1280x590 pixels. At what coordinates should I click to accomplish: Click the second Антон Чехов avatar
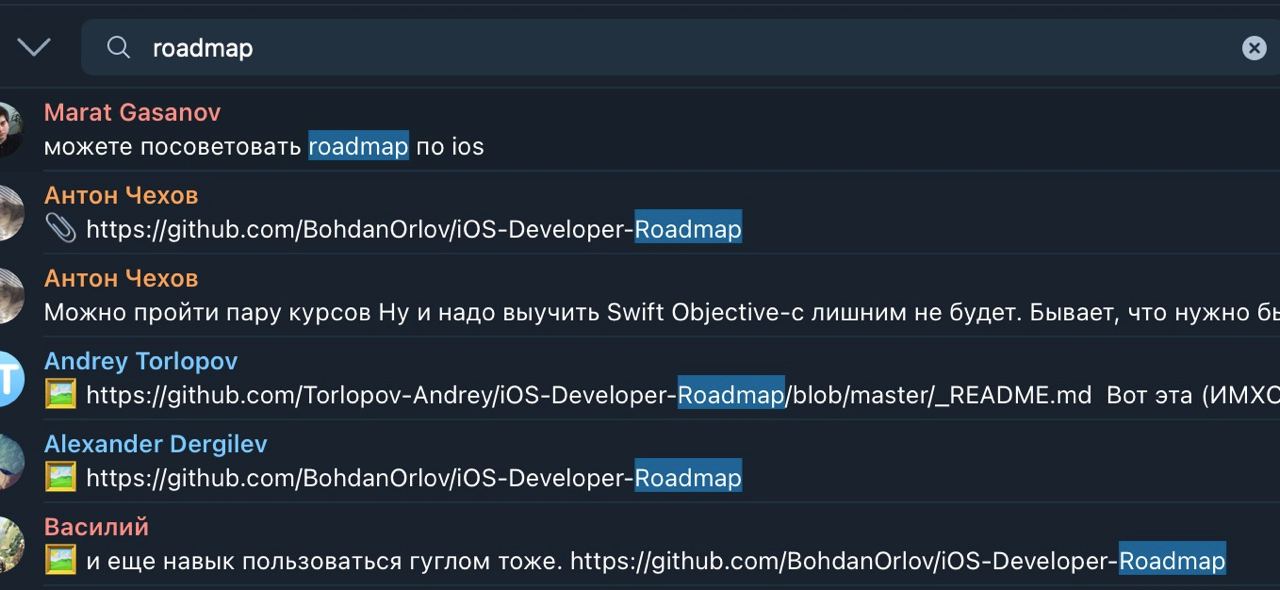click(x=8, y=295)
